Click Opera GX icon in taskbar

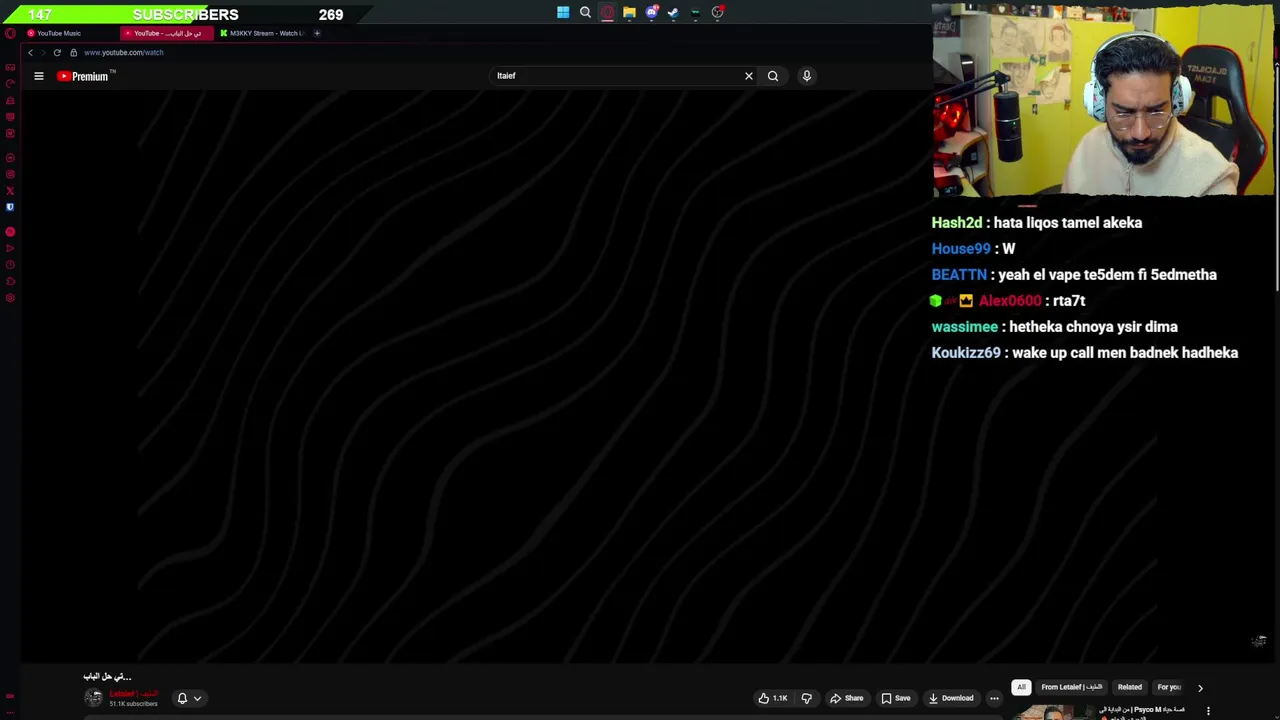tap(607, 12)
